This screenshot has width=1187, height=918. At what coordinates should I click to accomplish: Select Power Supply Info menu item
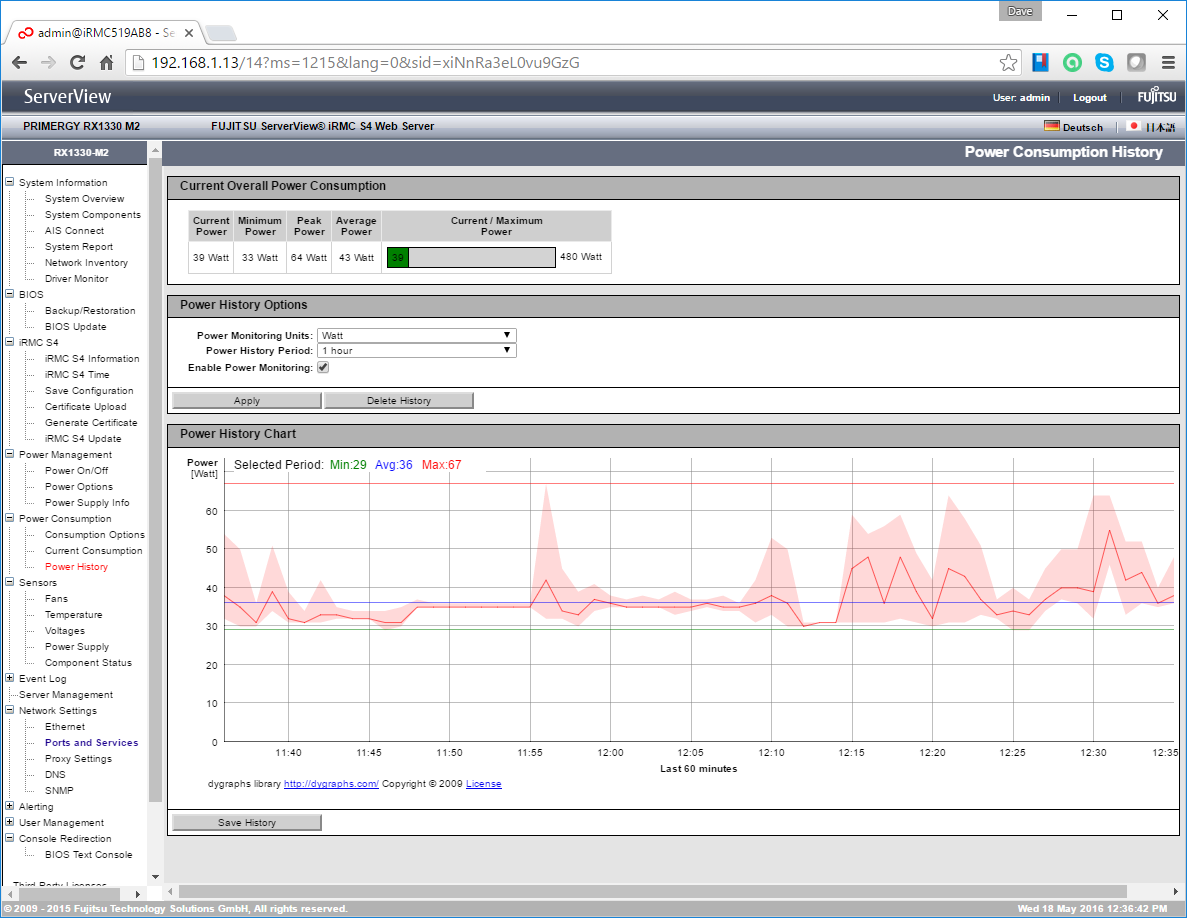click(87, 503)
